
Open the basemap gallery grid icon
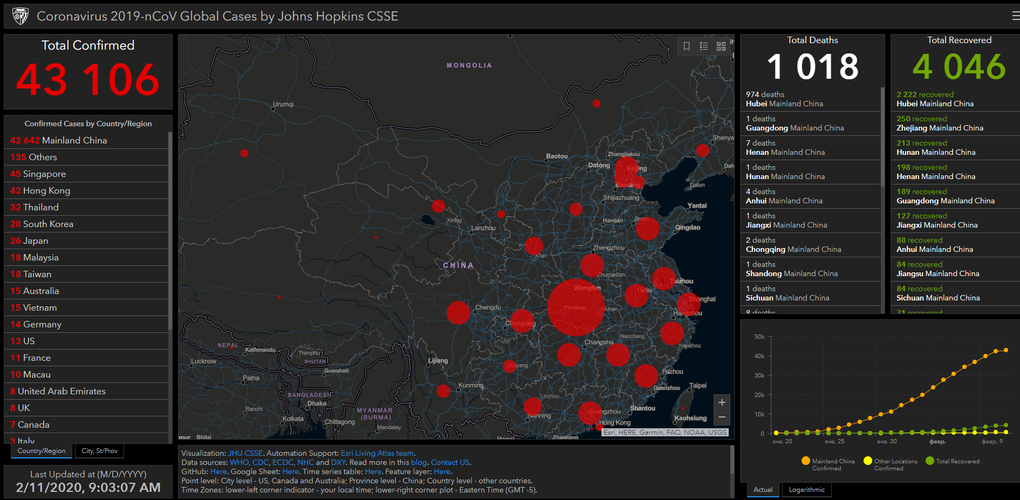point(721,46)
